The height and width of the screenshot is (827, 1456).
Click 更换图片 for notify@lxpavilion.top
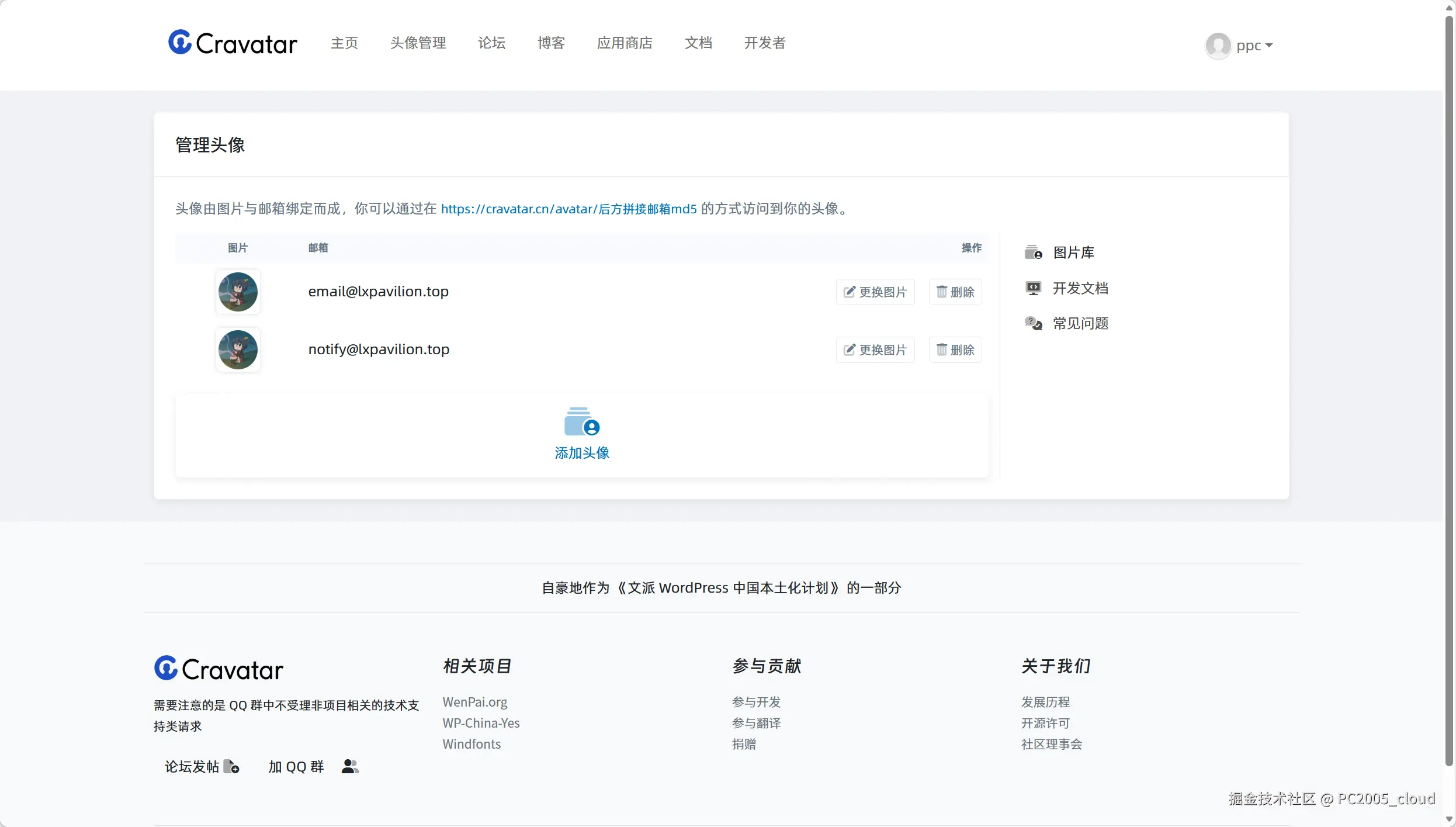pos(875,350)
